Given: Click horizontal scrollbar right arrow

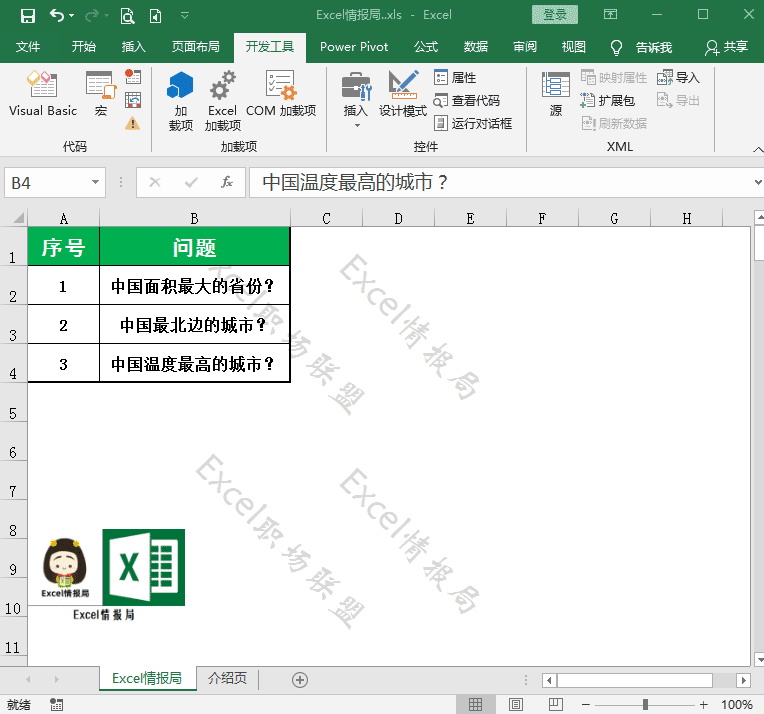Looking at the screenshot, I should coord(743,680).
